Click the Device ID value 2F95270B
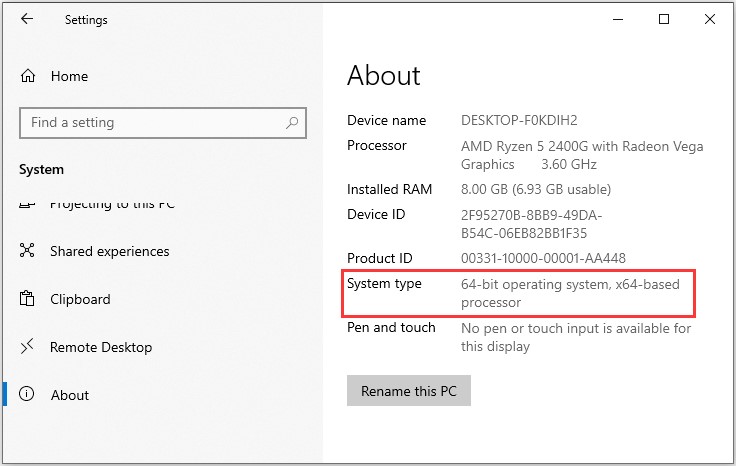This screenshot has height=466, width=736. click(x=531, y=224)
